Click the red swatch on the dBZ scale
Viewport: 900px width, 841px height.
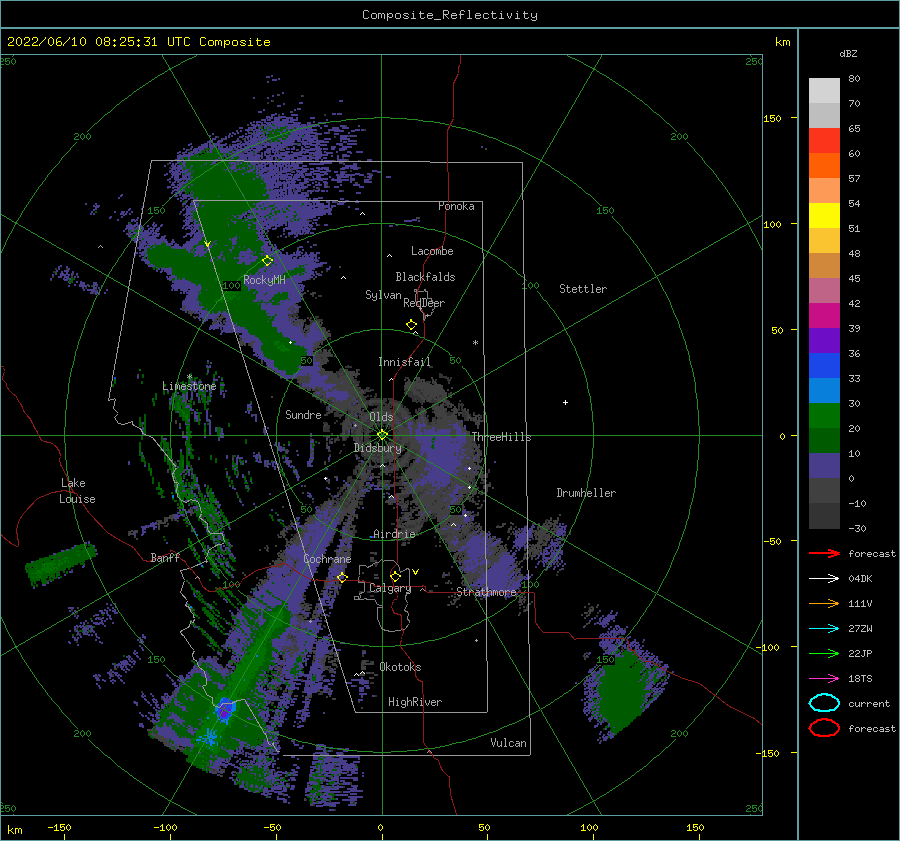(824, 141)
